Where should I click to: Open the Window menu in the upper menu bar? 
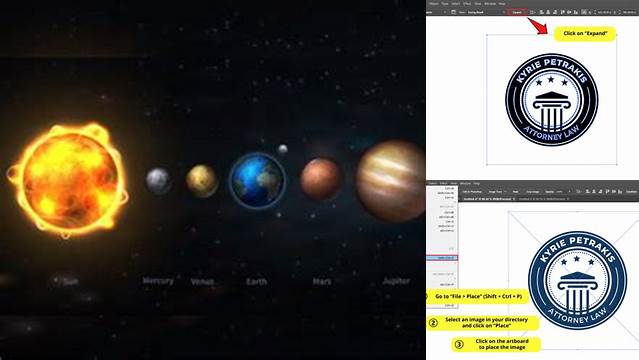(x=490, y=4)
